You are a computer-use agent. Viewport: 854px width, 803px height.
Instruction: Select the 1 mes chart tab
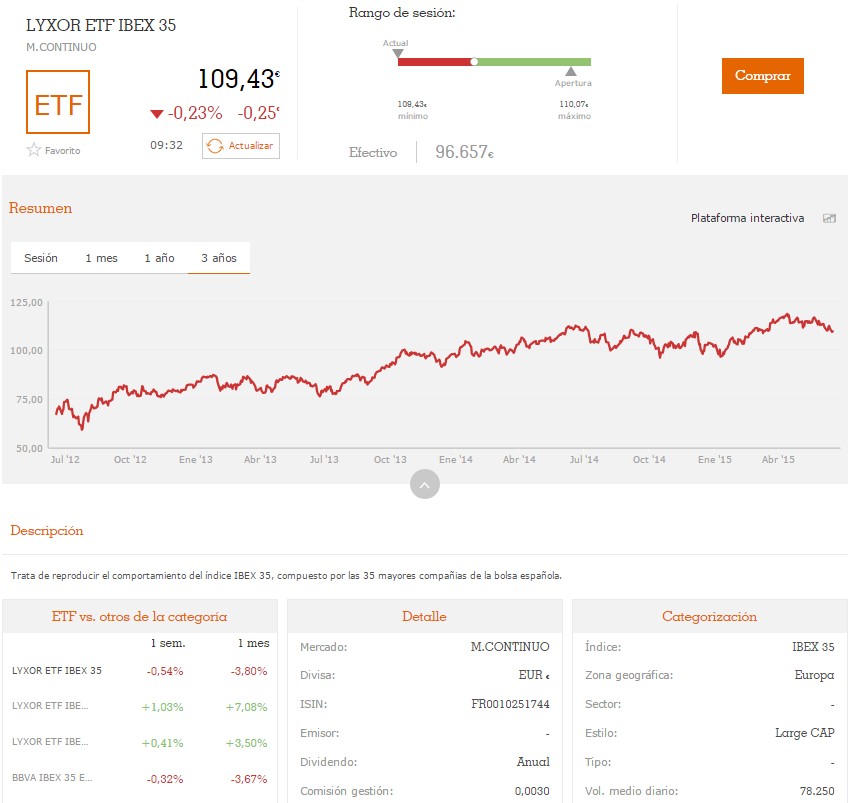point(101,258)
